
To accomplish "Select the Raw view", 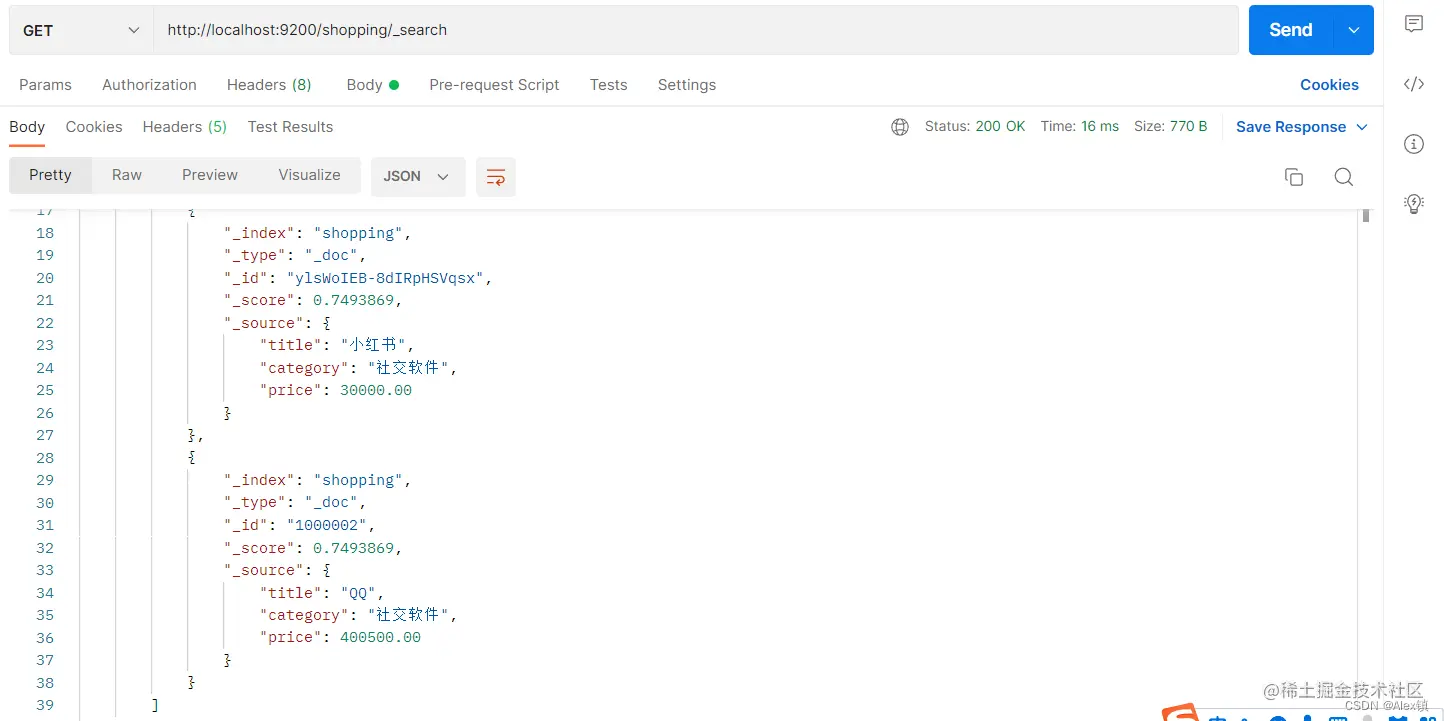I will 127,175.
